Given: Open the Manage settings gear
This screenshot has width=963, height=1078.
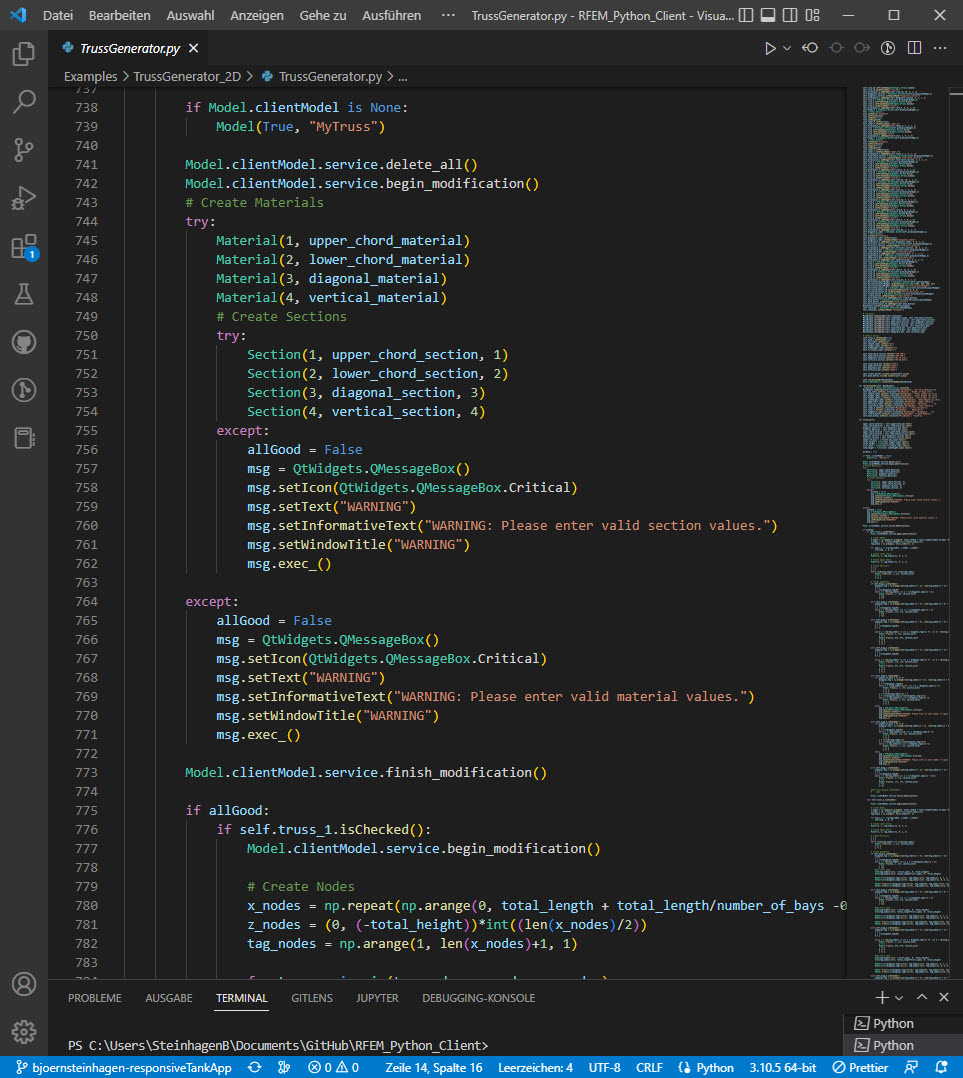Looking at the screenshot, I should point(24,1031).
